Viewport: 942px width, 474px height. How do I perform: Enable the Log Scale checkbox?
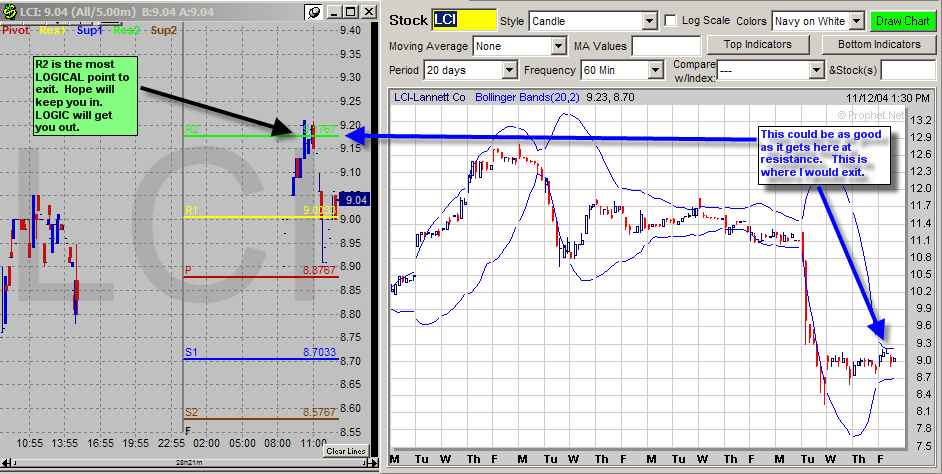(x=671, y=21)
